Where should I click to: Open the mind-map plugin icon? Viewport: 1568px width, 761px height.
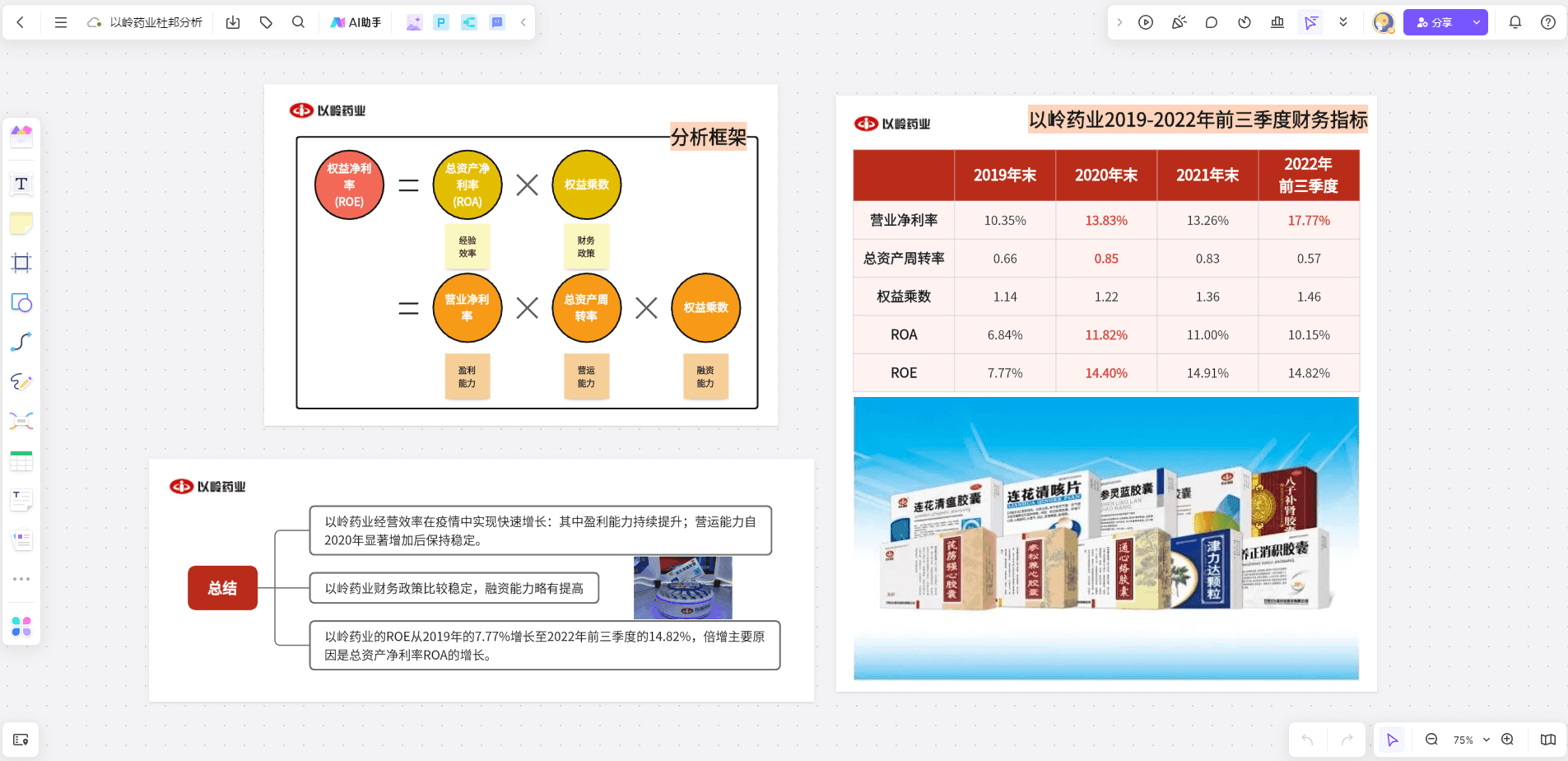[469, 22]
